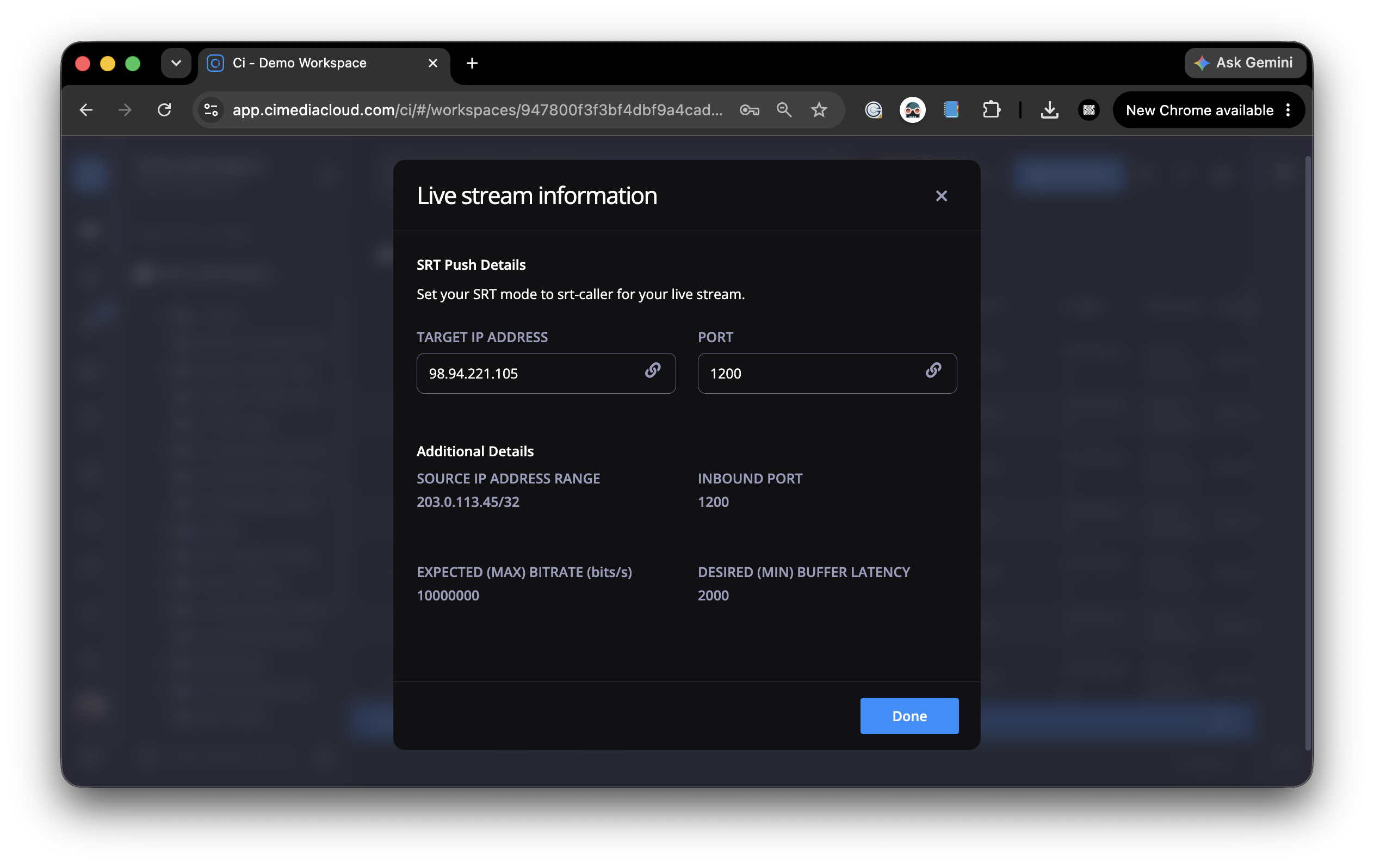This screenshot has width=1374, height=868.
Task: Copy the Target IP Address value
Action: [653, 371]
